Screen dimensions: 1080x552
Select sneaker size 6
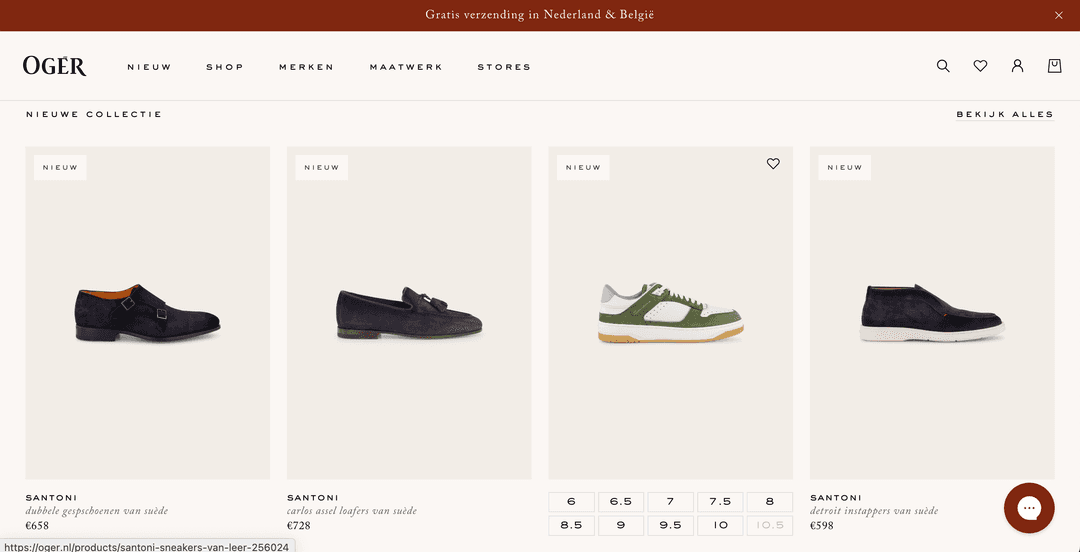tap(571, 502)
